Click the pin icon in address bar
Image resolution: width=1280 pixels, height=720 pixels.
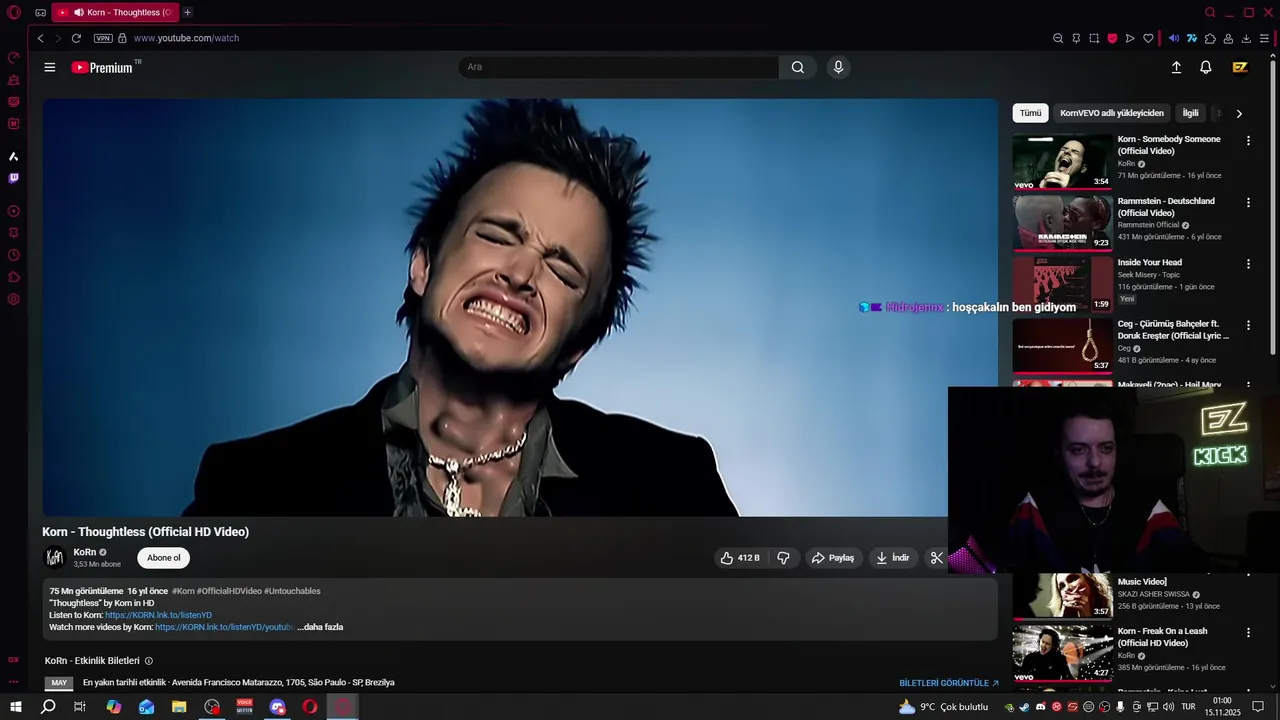(x=1076, y=38)
